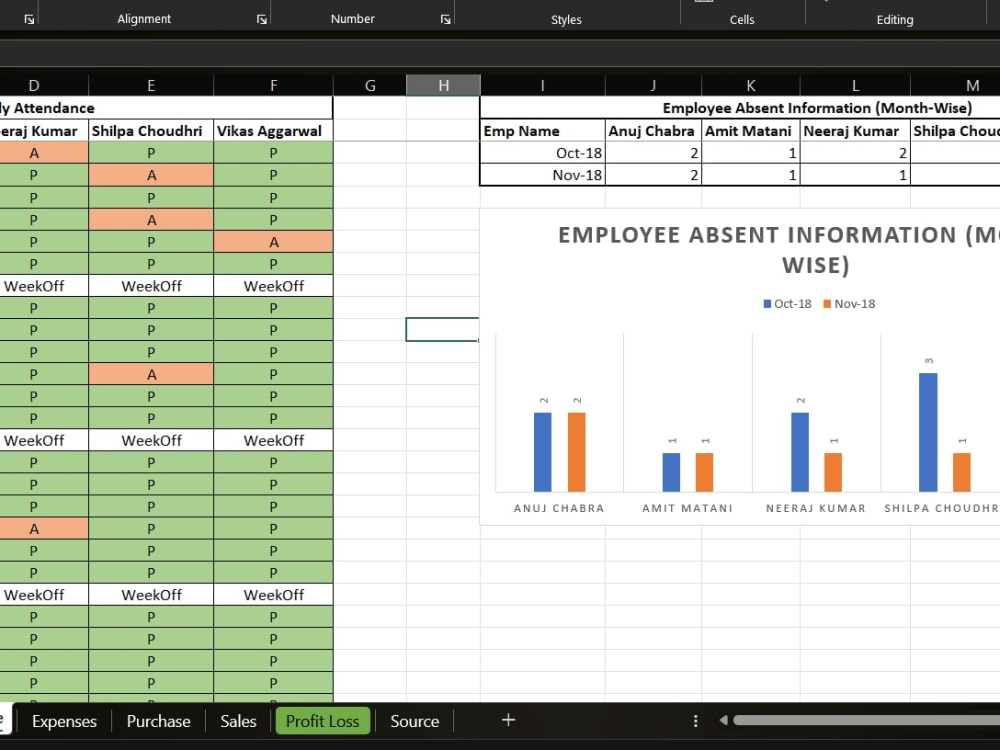Click Neeraj Kumar Oct-18 value 2 cell
Screen dimensions: 1000x750
click(855, 153)
